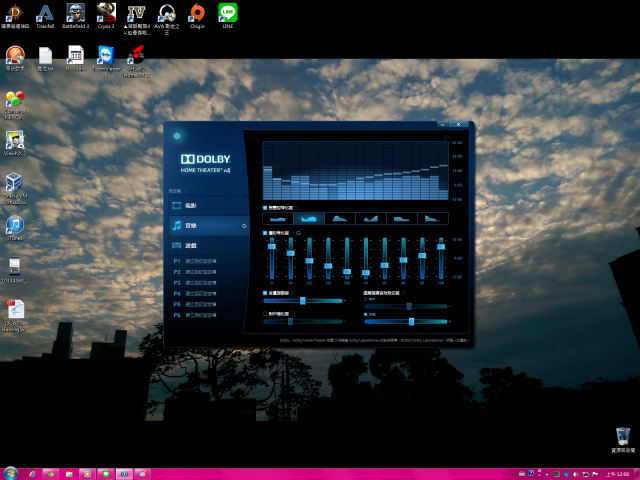The width and height of the screenshot is (640, 480).
Task: Reset the Music profile using its circular arrow
Action: click(244, 226)
